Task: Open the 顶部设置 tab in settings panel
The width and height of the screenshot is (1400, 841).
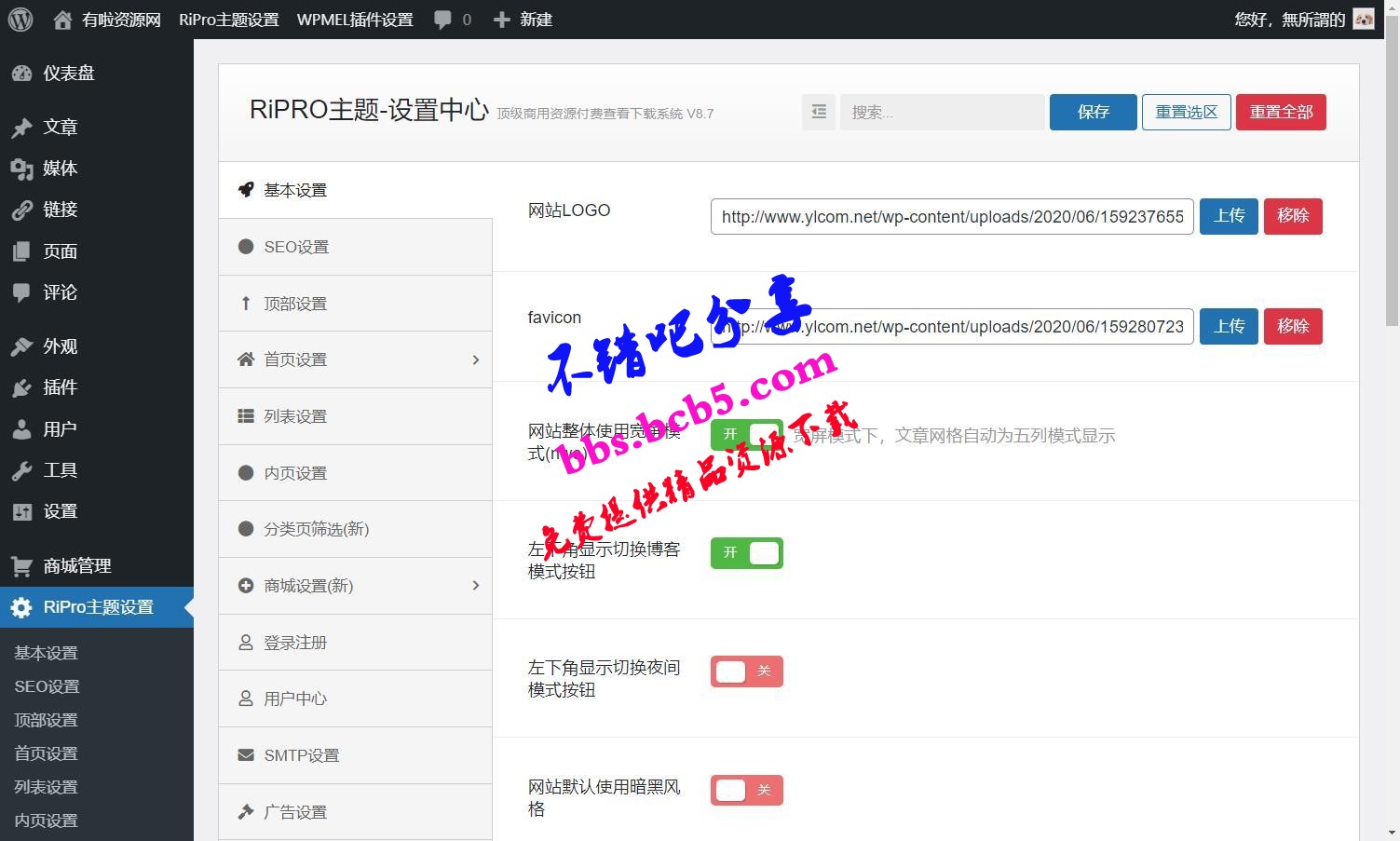Action: [x=355, y=304]
